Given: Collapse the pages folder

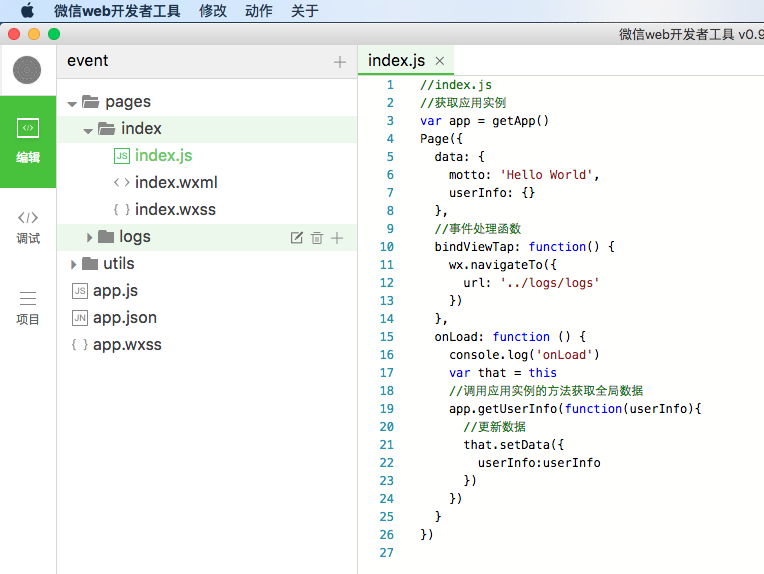Looking at the screenshot, I should (72, 103).
